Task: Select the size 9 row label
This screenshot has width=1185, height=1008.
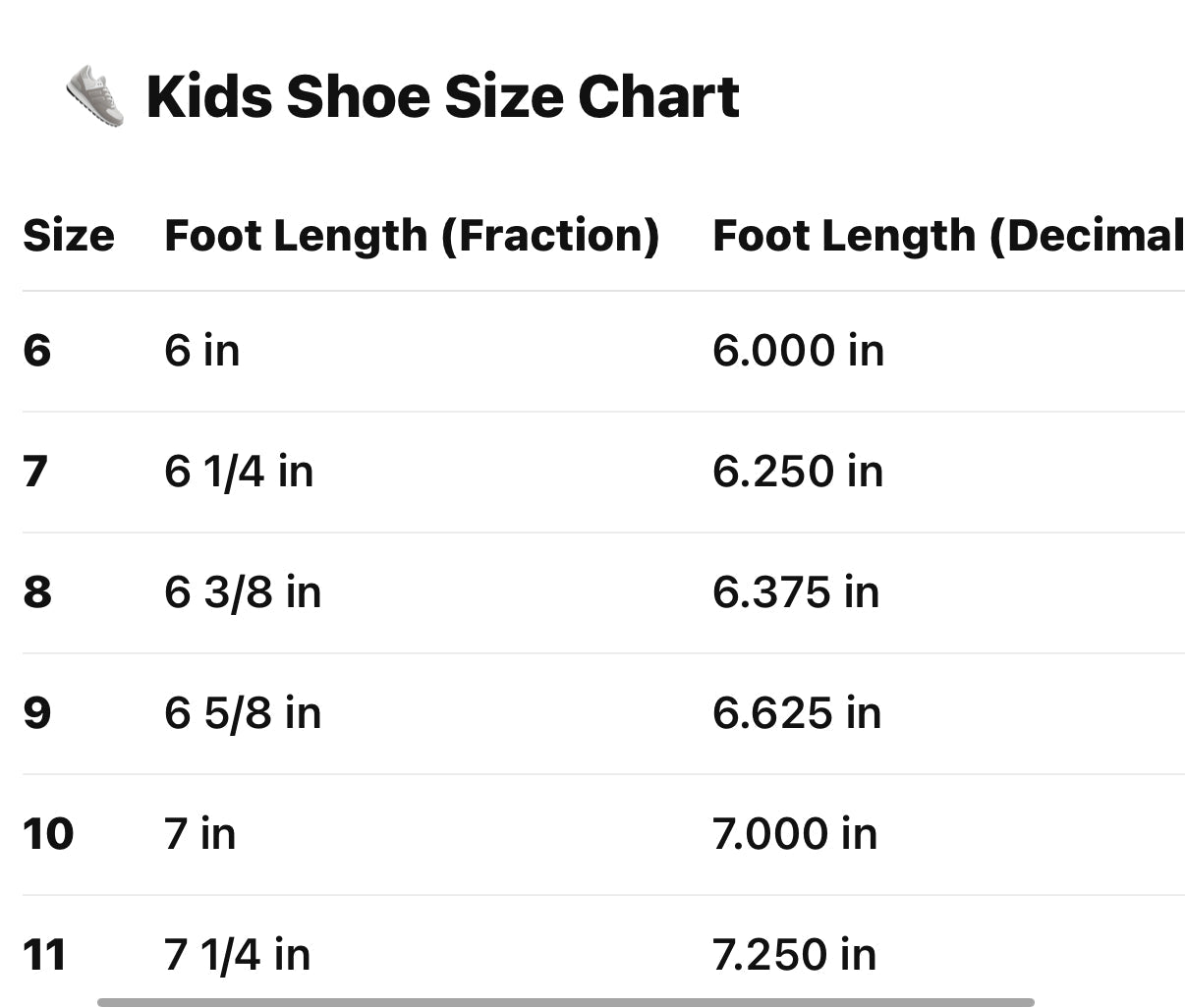Action: click(x=37, y=713)
